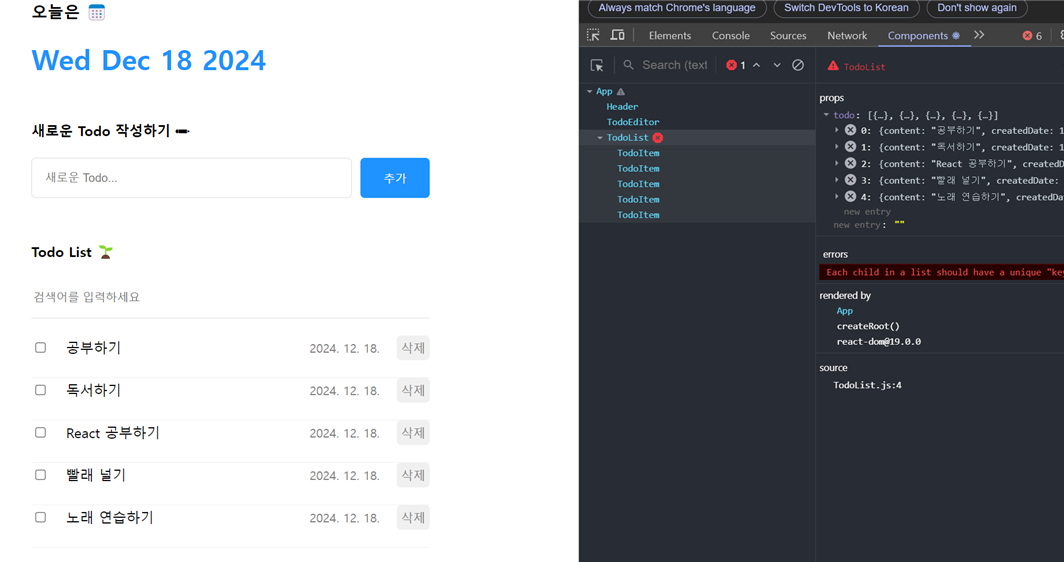
Task: Open App link under rendered by
Action: click(x=845, y=311)
